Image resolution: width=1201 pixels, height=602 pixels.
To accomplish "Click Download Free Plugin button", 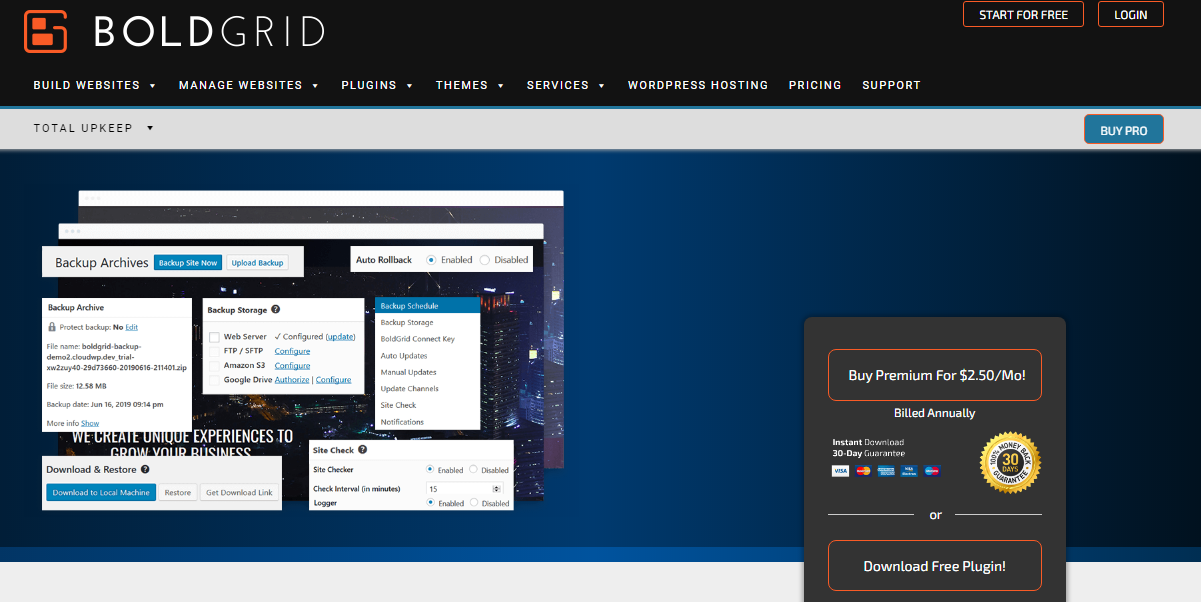I will [x=934, y=565].
